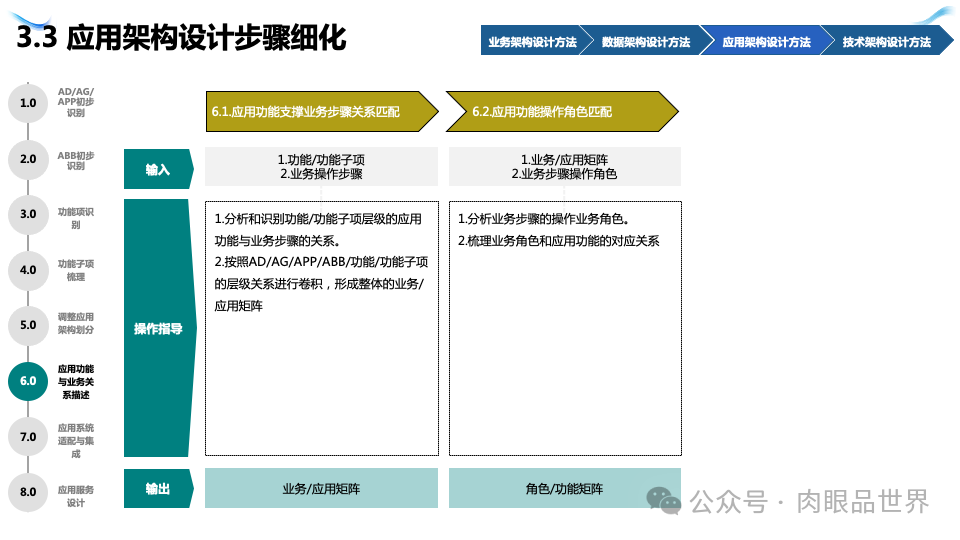Click the ABB初步识别 step label
The width and height of the screenshot is (960, 540).
pyautogui.click(x=76, y=160)
